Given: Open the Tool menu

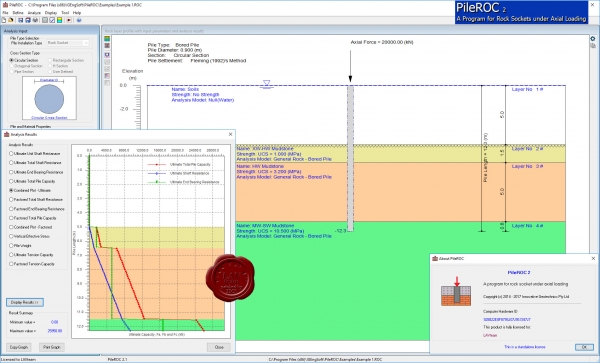Looking at the screenshot, I should coord(65,13).
